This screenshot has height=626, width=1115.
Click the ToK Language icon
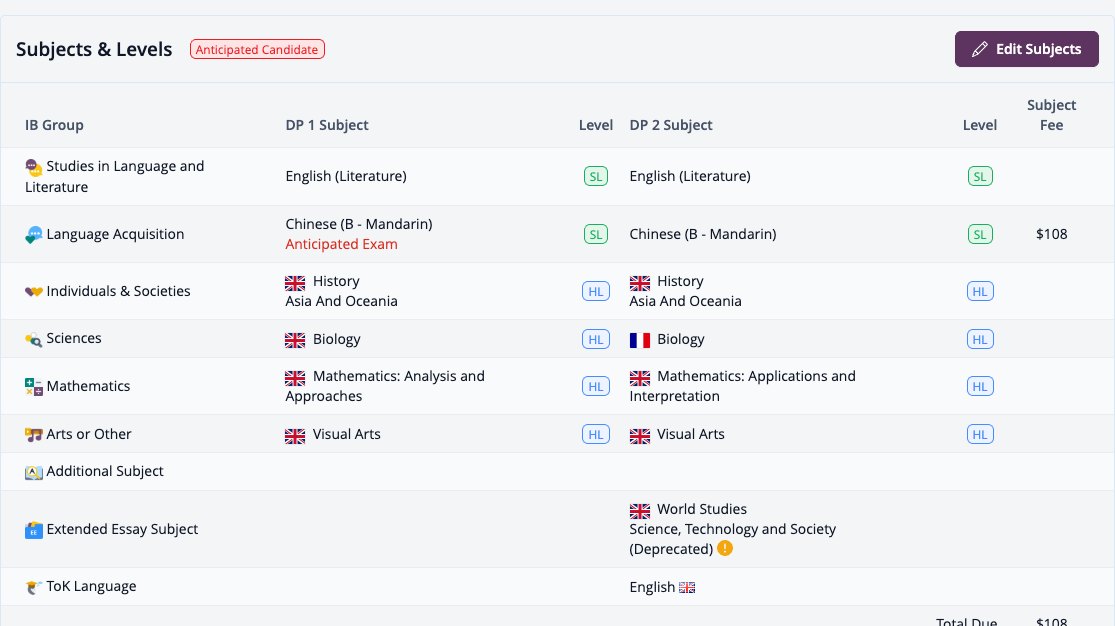coord(33,587)
